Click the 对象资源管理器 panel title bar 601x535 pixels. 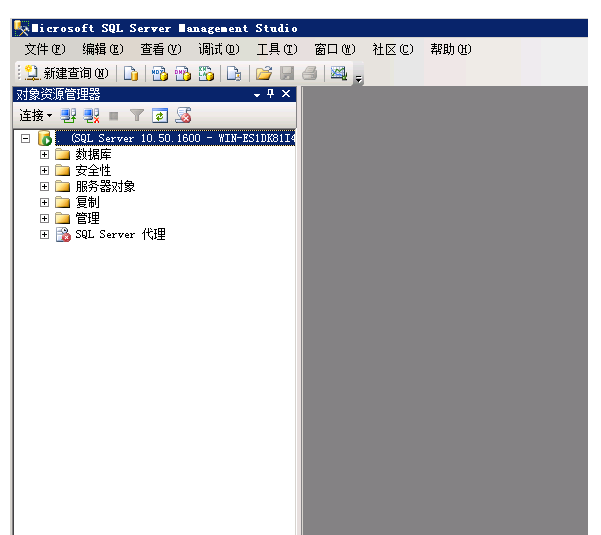coord(154,94)
